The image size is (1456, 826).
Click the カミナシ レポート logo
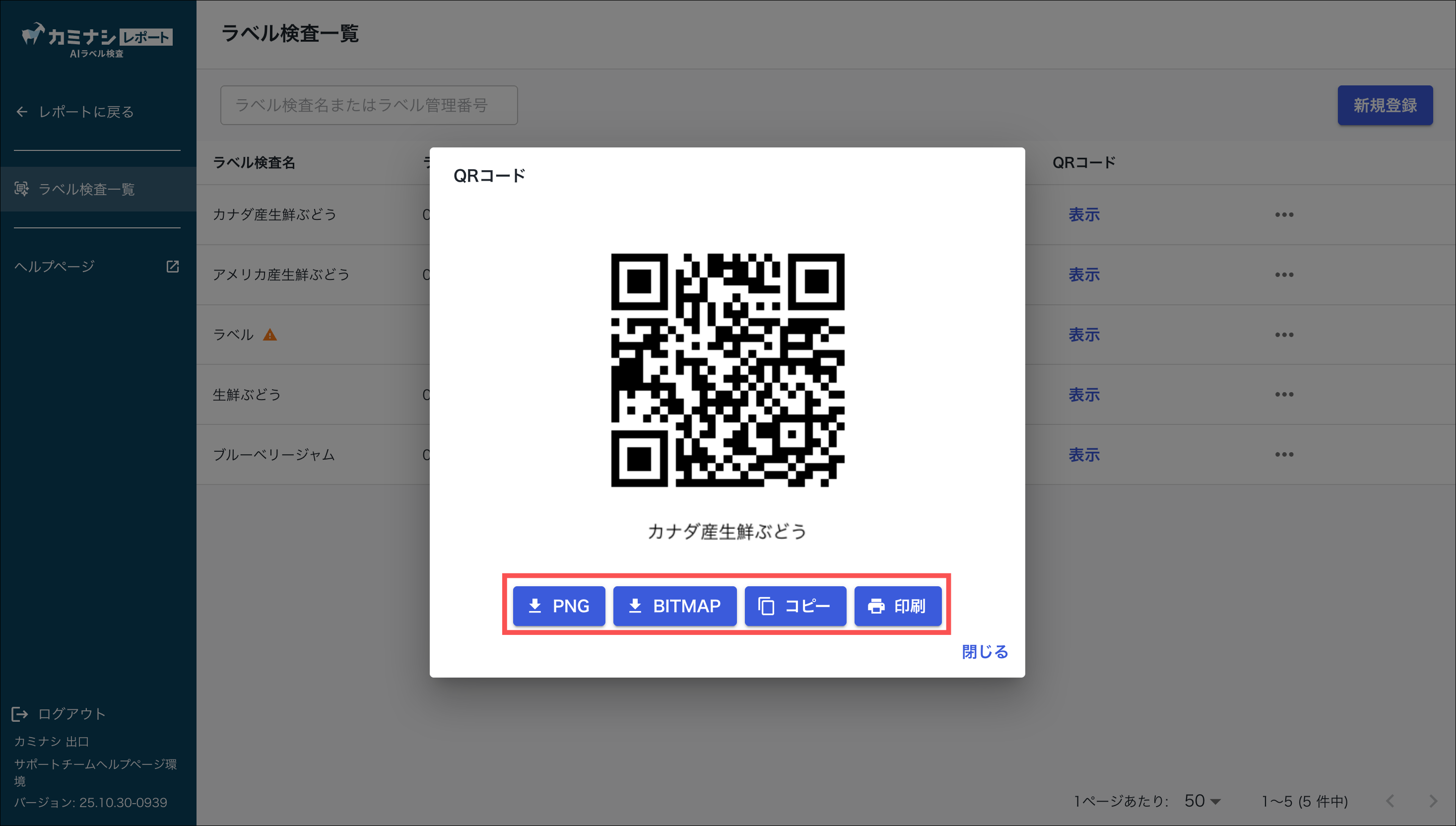click(x=97, y=40)
